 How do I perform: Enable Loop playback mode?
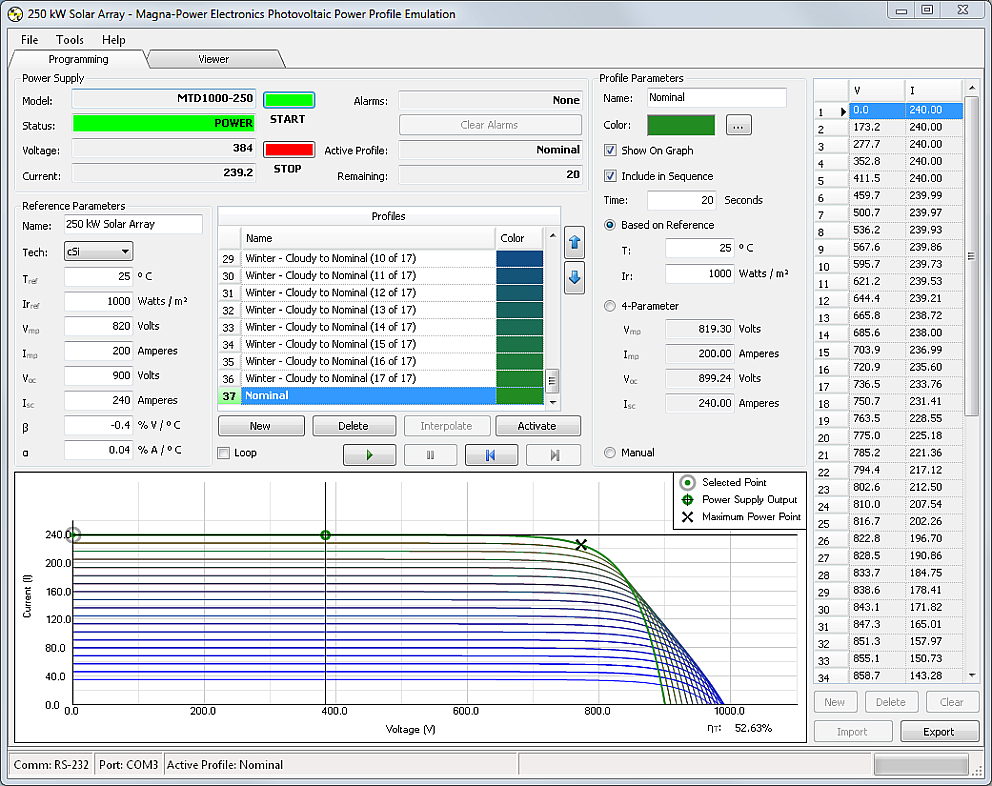[x=224, y=453]
